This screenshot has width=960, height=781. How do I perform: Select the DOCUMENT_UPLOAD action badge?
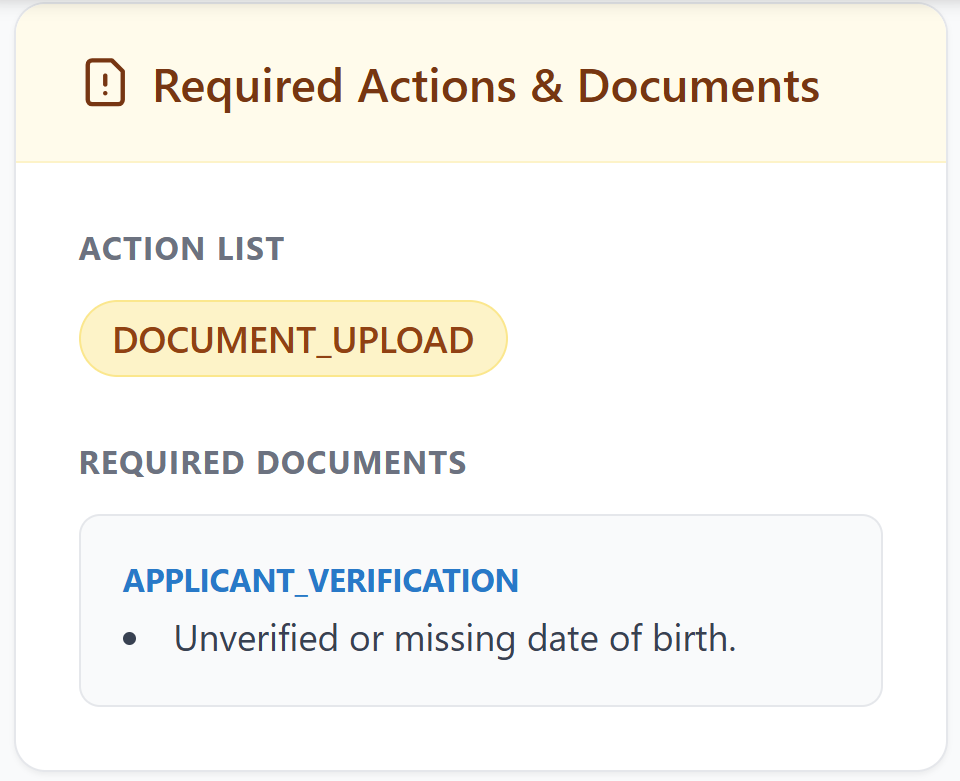pos(293,340)
